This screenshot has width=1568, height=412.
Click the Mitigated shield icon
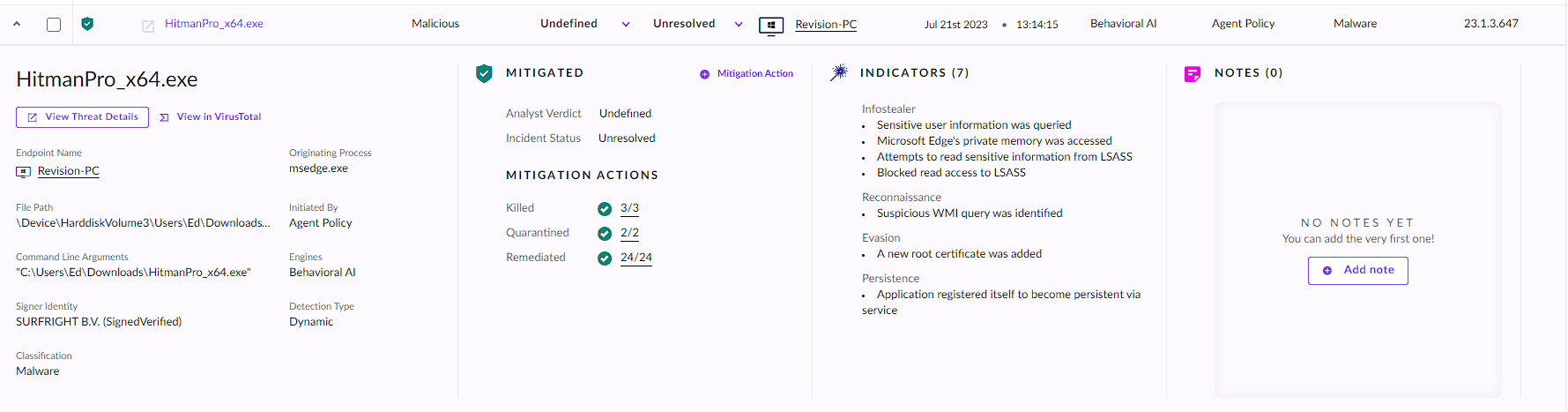(484, 74)
